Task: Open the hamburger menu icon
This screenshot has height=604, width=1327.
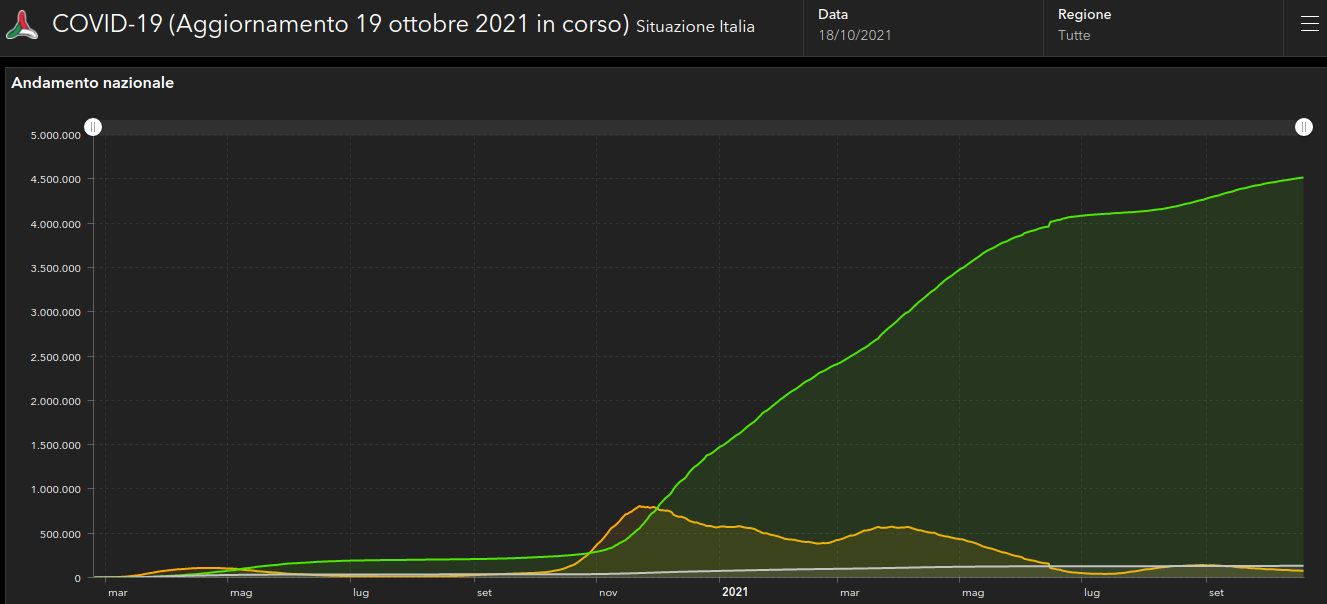Action: 1309,25
